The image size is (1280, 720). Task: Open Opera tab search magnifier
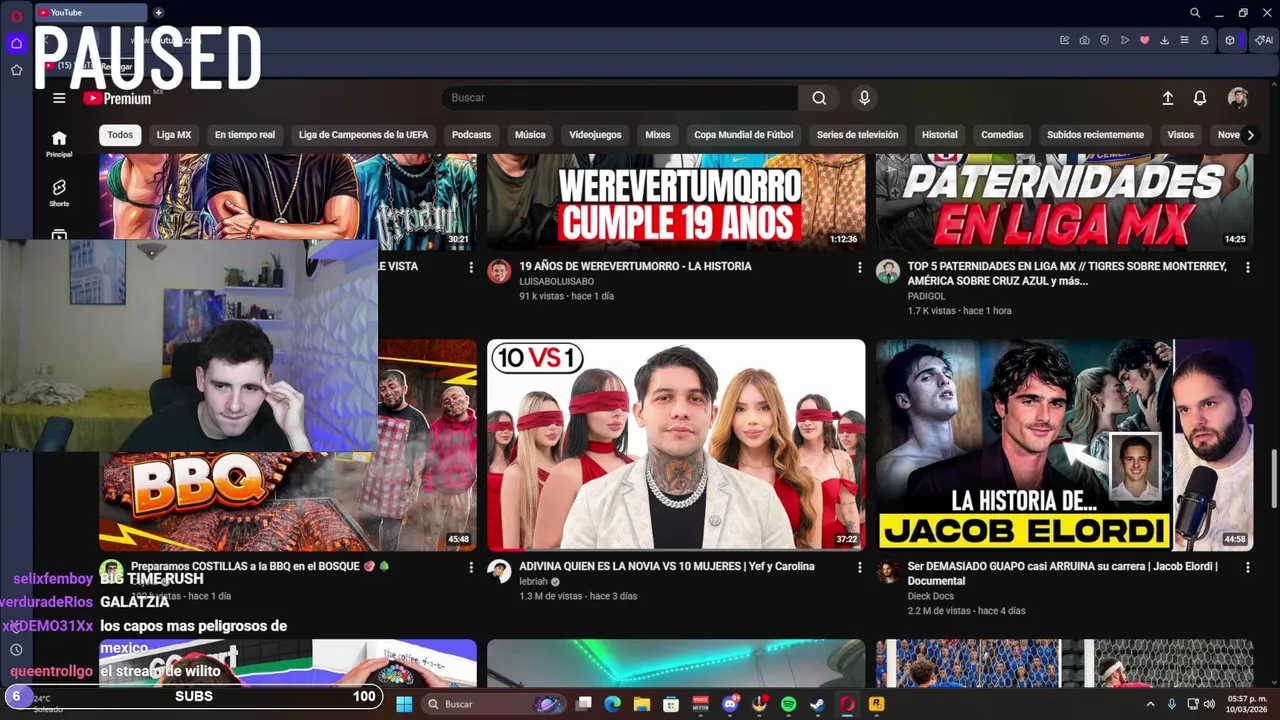(x=1195, y=13)
